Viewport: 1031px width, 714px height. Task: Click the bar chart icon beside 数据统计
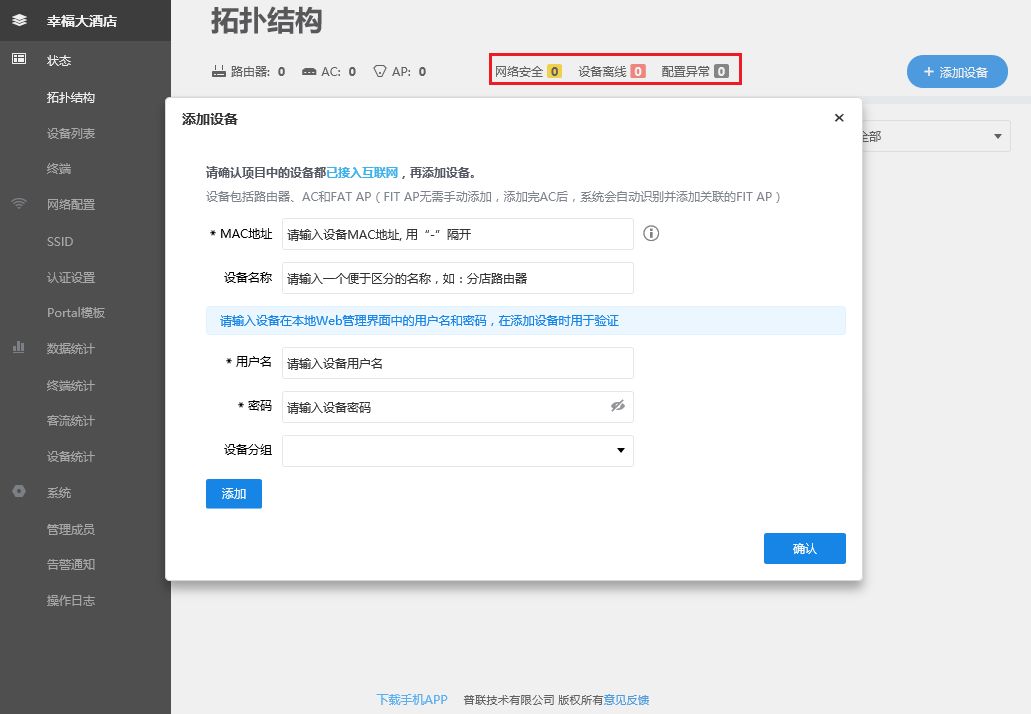click(x=18, y=346)
